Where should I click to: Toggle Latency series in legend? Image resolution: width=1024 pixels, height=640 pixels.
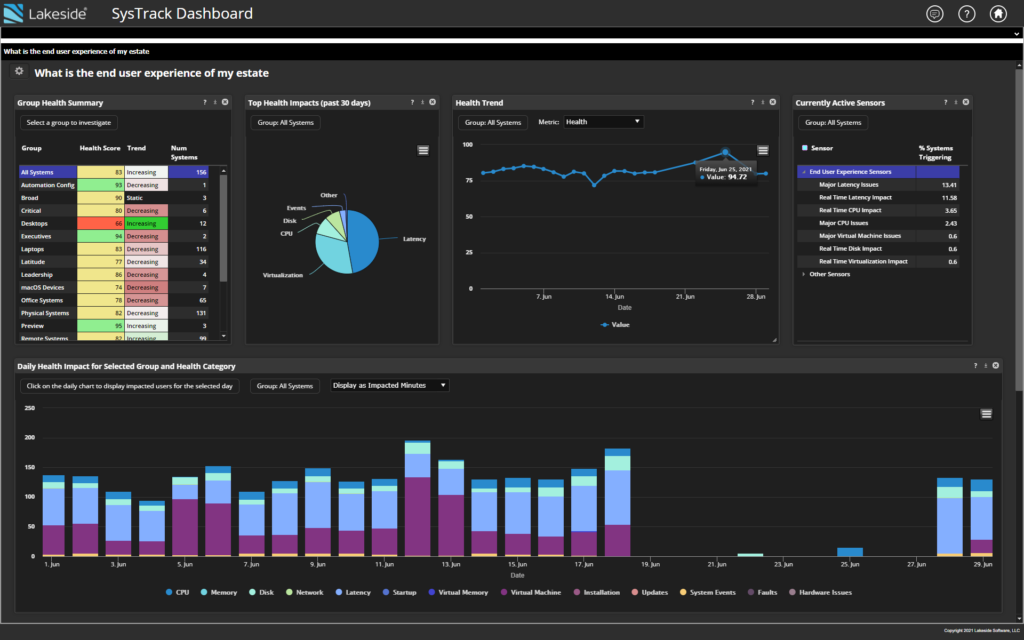[353, 592]
